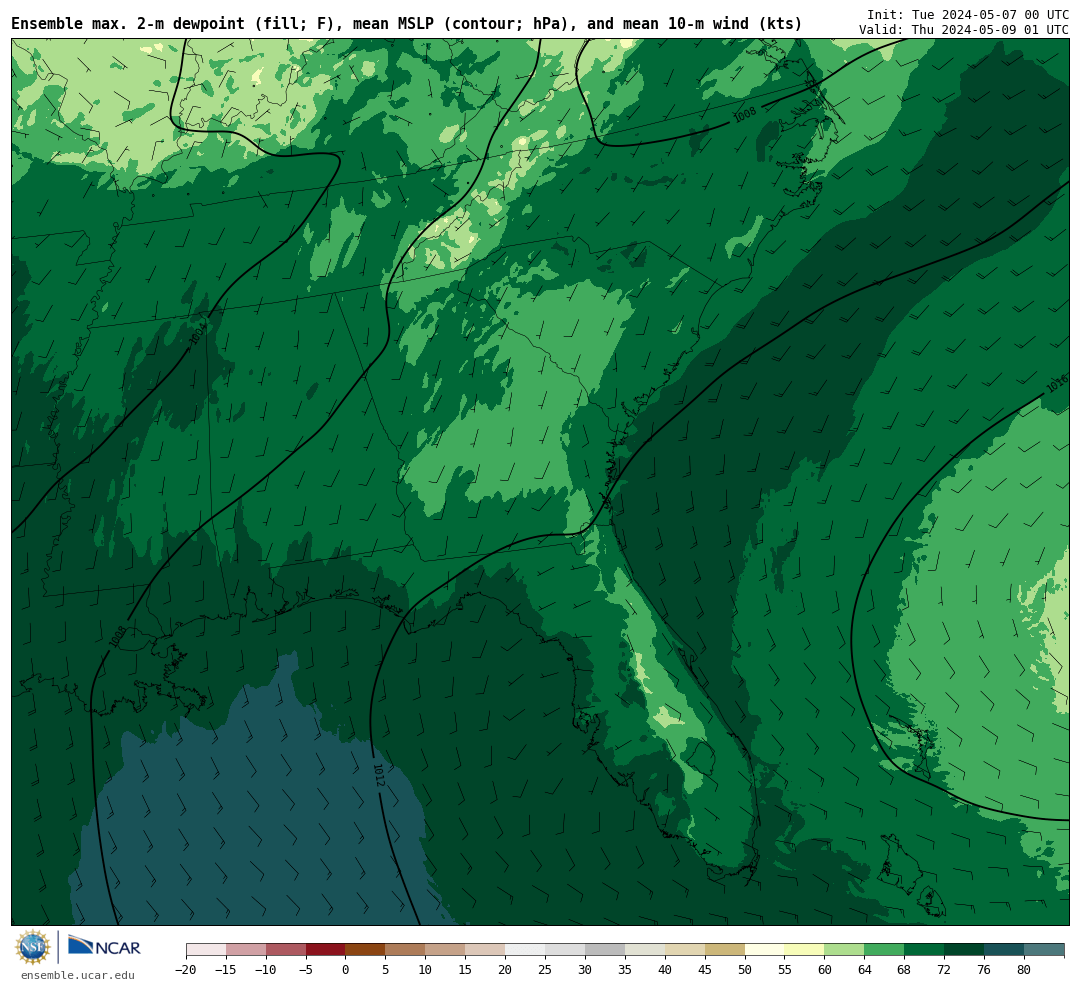Viewport: 1080px width, 988px height.
Task: Click the 1016 contour label at right edge
Action: click(1057, 383)
